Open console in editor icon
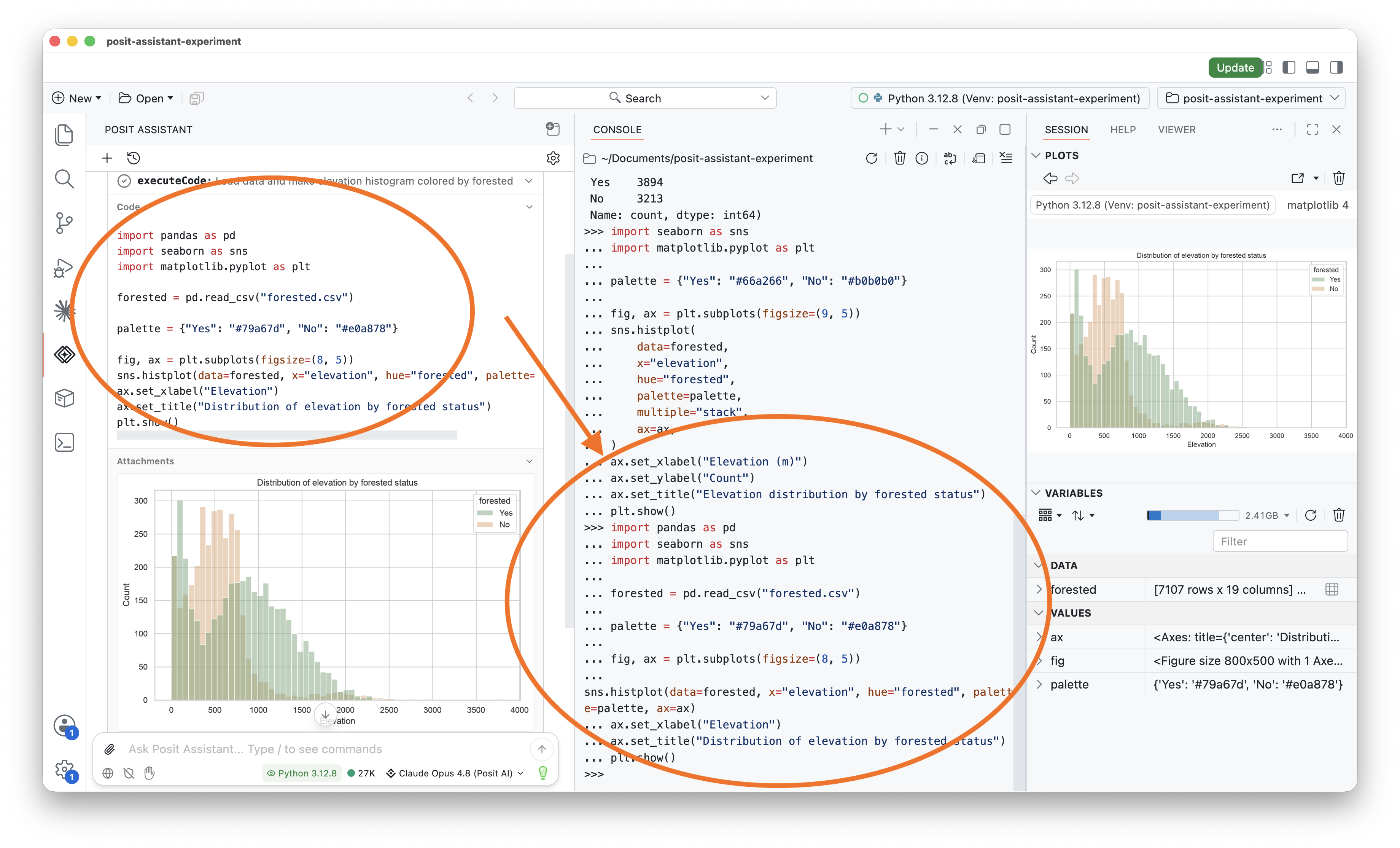The image size is (1400, 848). (978, 158)
